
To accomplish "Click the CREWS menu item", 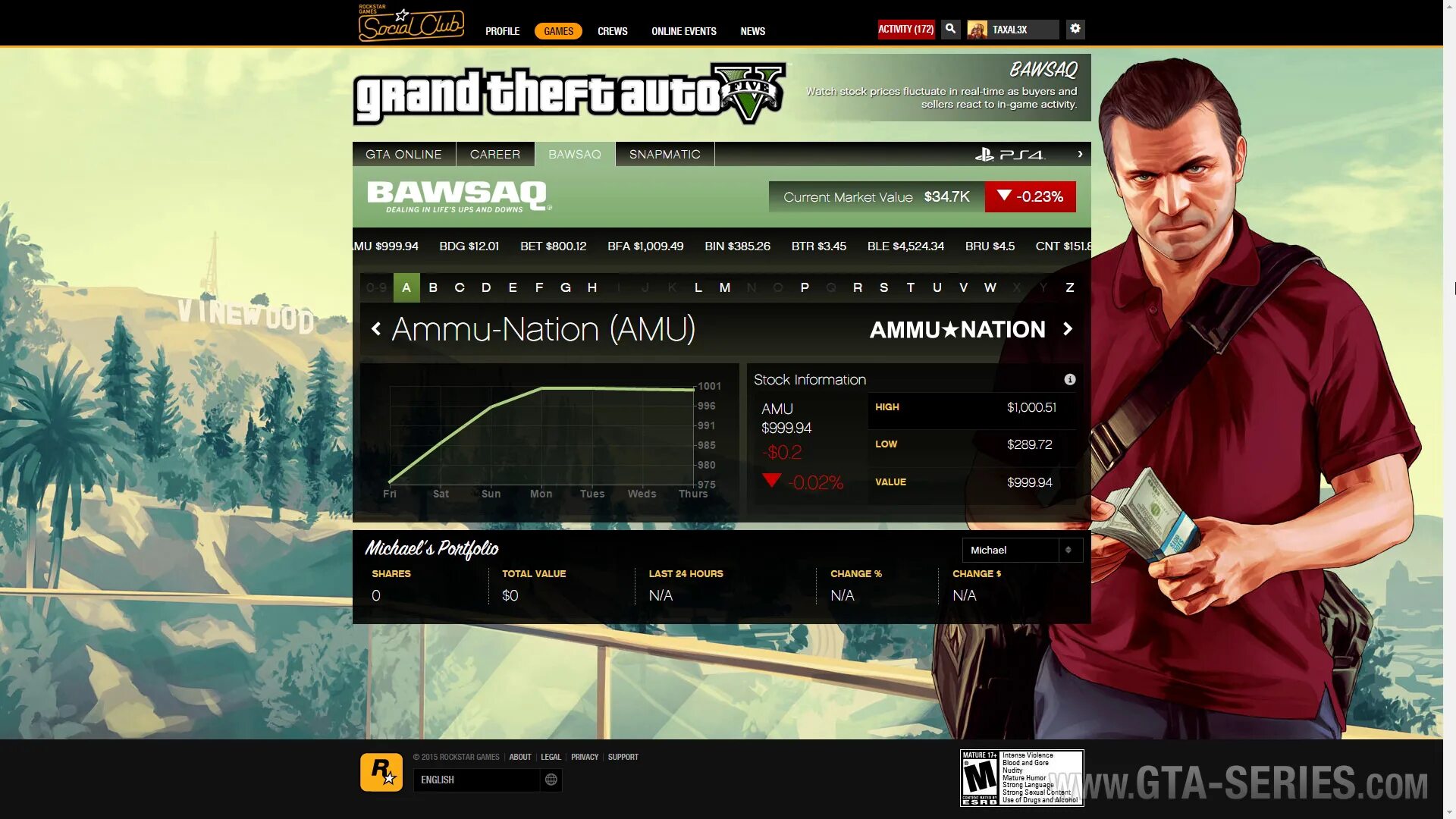I will point(612,31).
